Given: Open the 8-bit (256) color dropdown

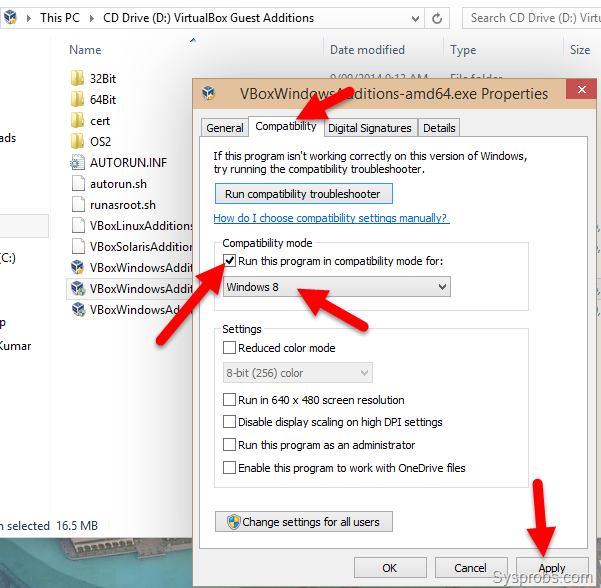Looking at the screenshot, I should tap(298, 373).
